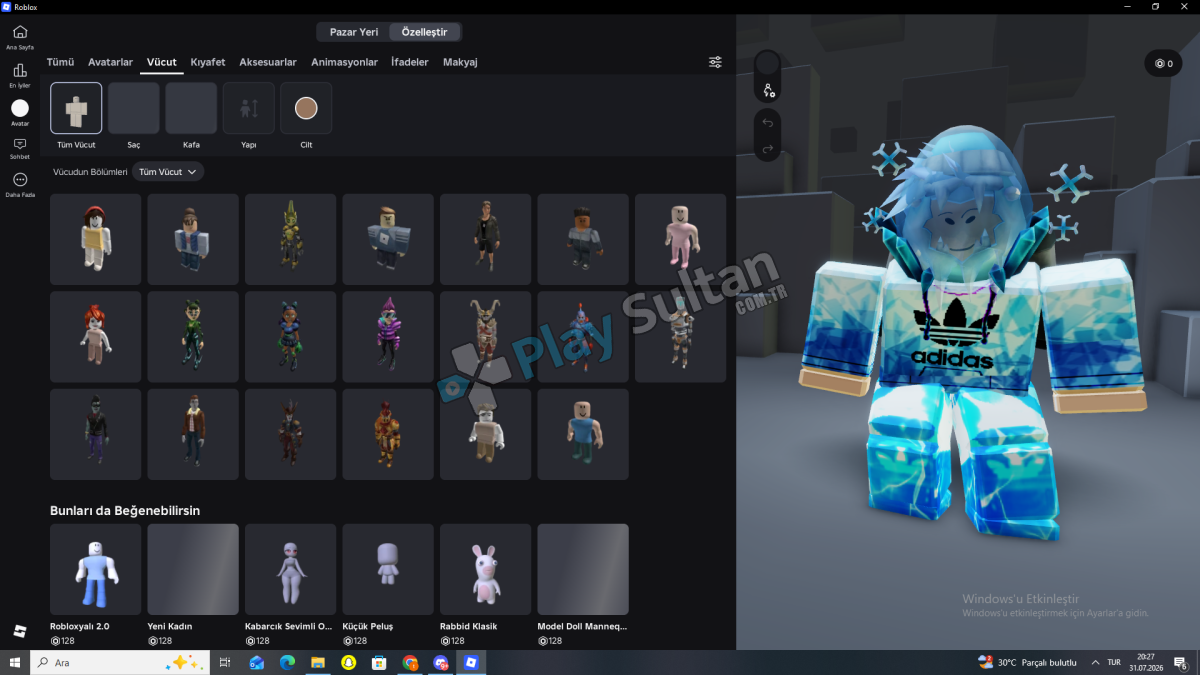Select the purple witch-hat body thumbnail

pyautogui.click(x=388, y=337)
